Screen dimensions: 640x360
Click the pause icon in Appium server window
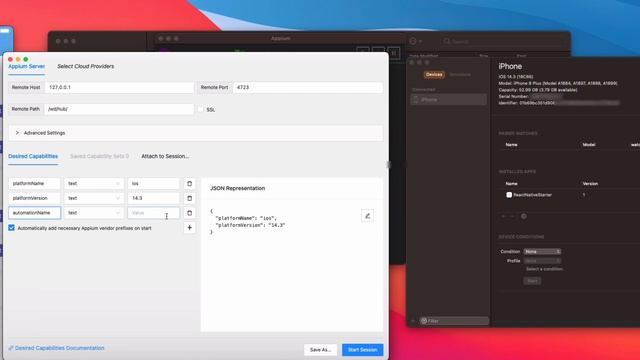click(394, 53)
